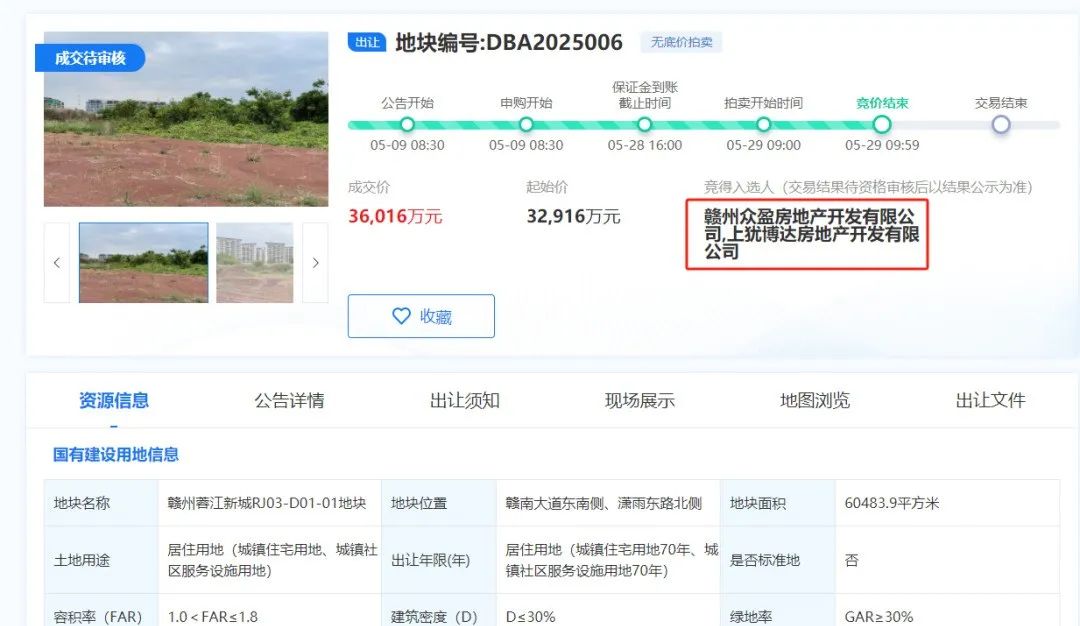The image size is (1080, 626).
Task: Click winning bidder 赣州众盈房地产开发有限公司 text
Action: pyautogui.click(x=811, y=234)
